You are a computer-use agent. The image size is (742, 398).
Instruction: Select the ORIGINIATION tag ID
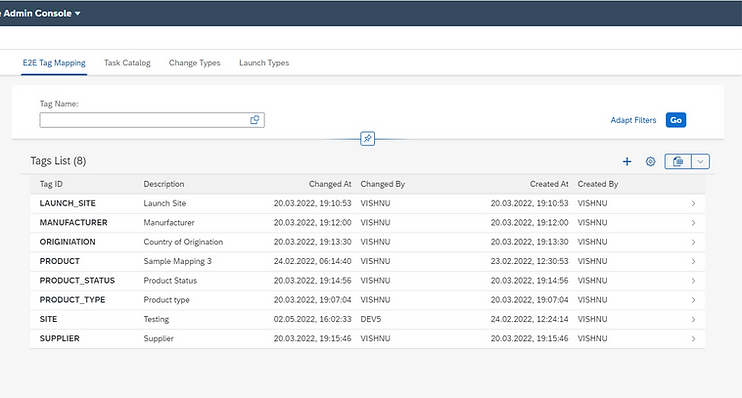coord(67,242)
